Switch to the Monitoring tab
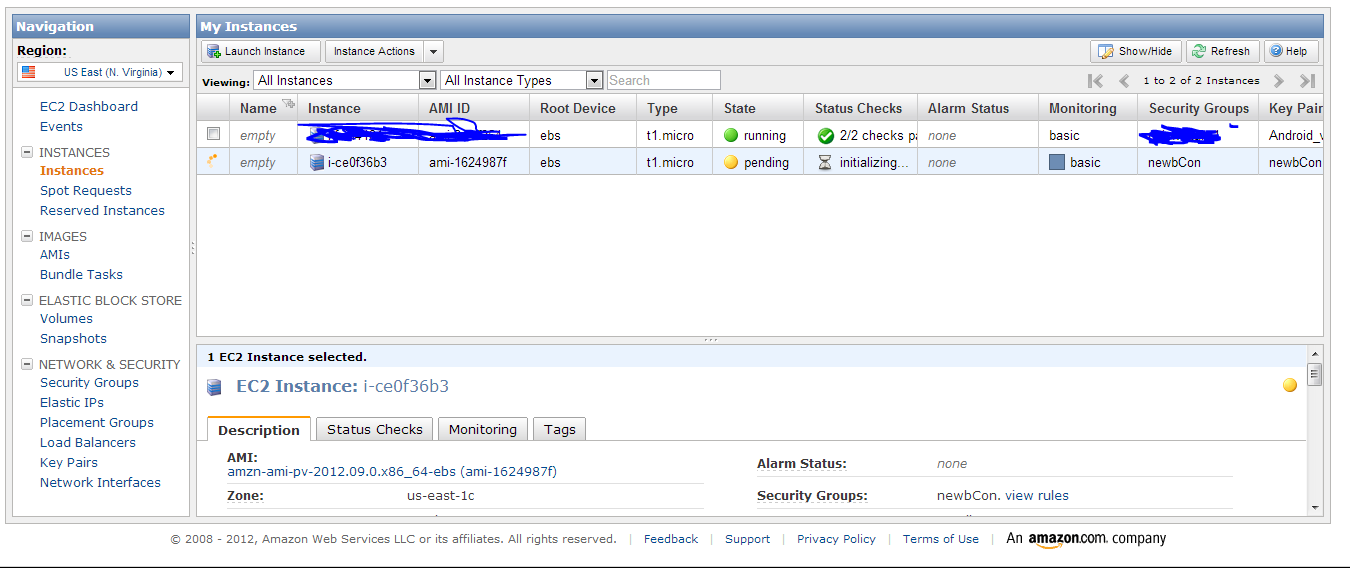The image size is (1350, 568). point(483,429)
